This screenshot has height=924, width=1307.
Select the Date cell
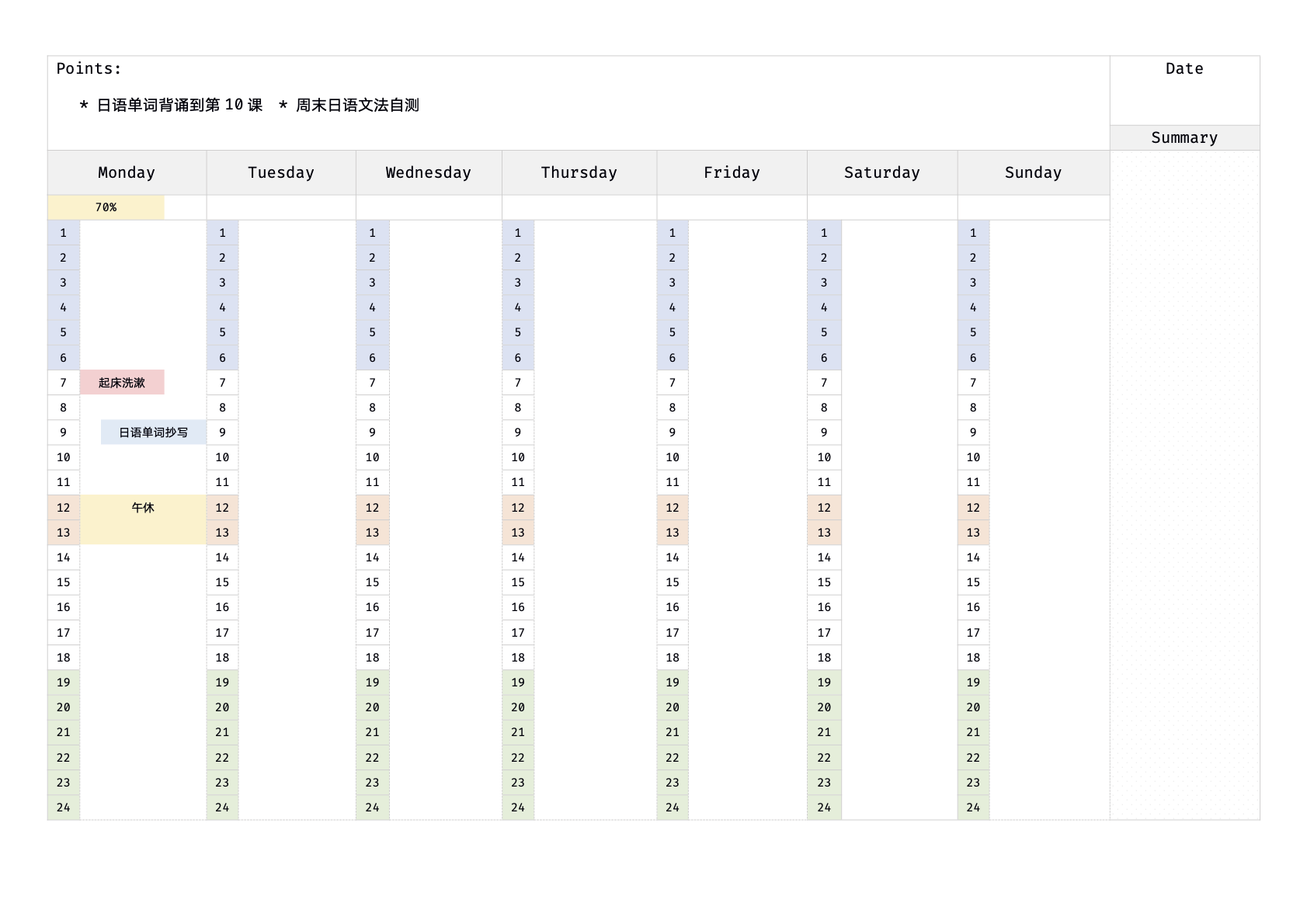[1184, 69]
